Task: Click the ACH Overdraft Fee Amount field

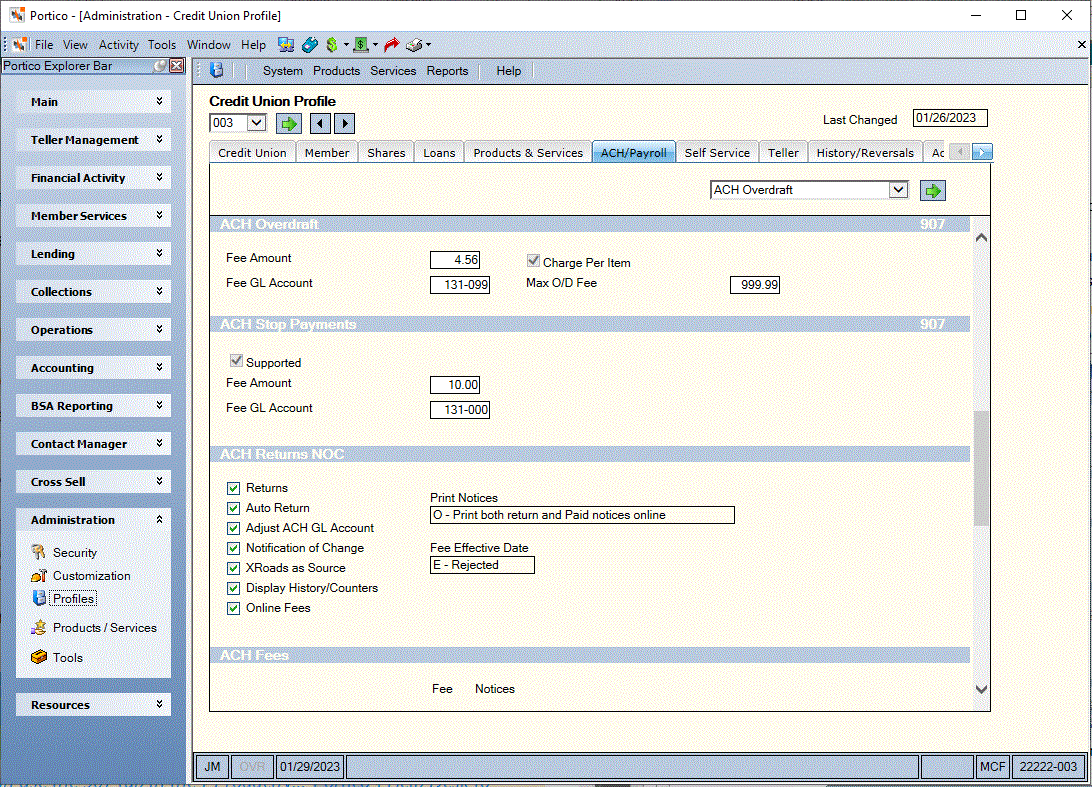Action: pos(455,260)
